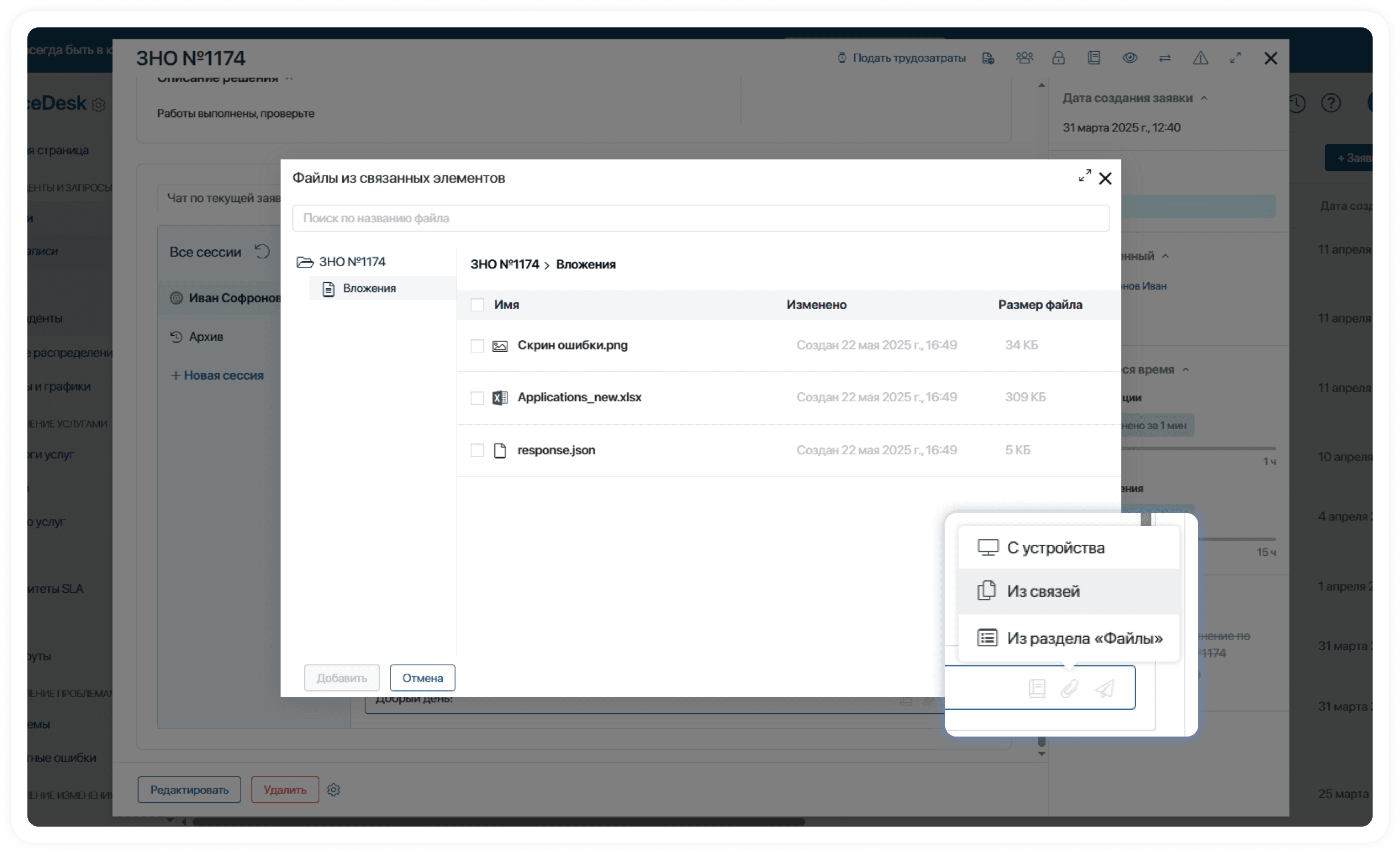Open the participants group icon in header
Image resolution: width=1400 pixels, height=854 pixels.
tap(1024, 58)
